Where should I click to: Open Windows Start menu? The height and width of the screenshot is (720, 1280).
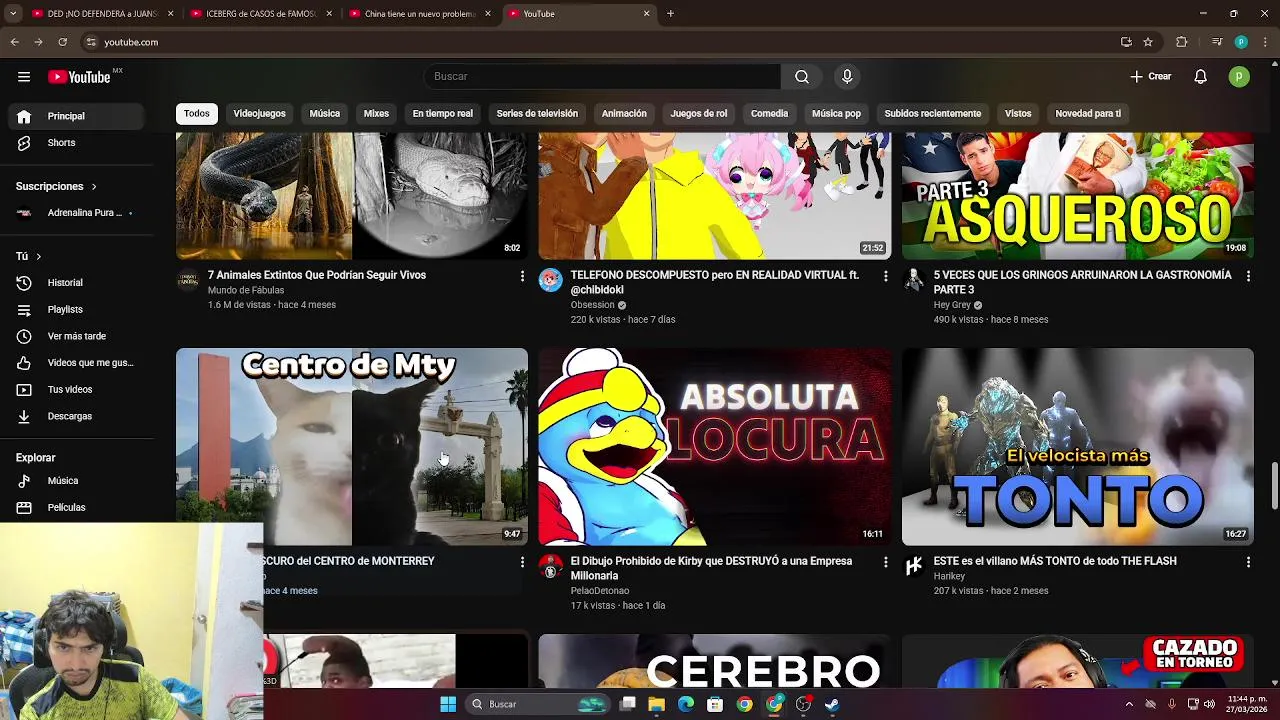448,704
